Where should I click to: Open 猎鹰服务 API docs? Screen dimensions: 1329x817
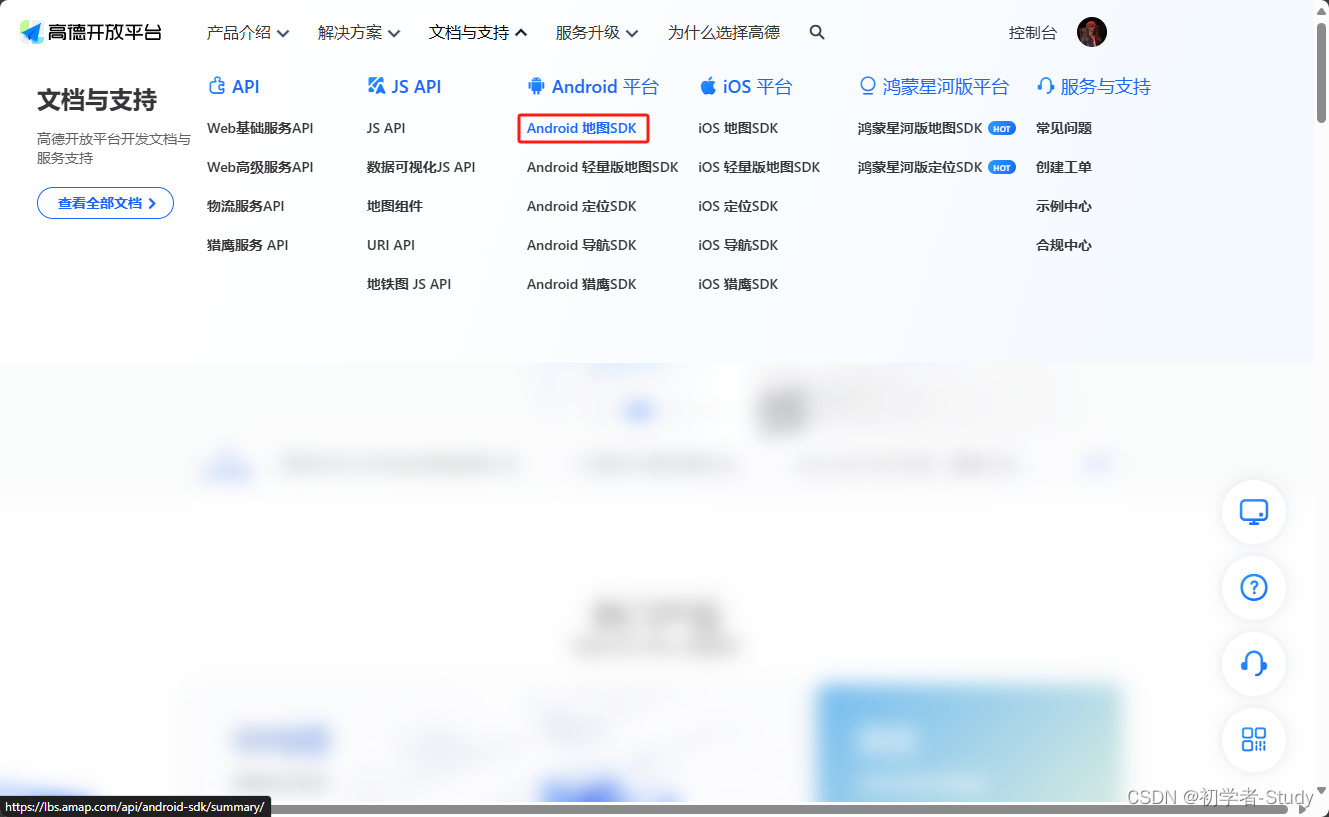pyautogui.click(x=248, y=245)
